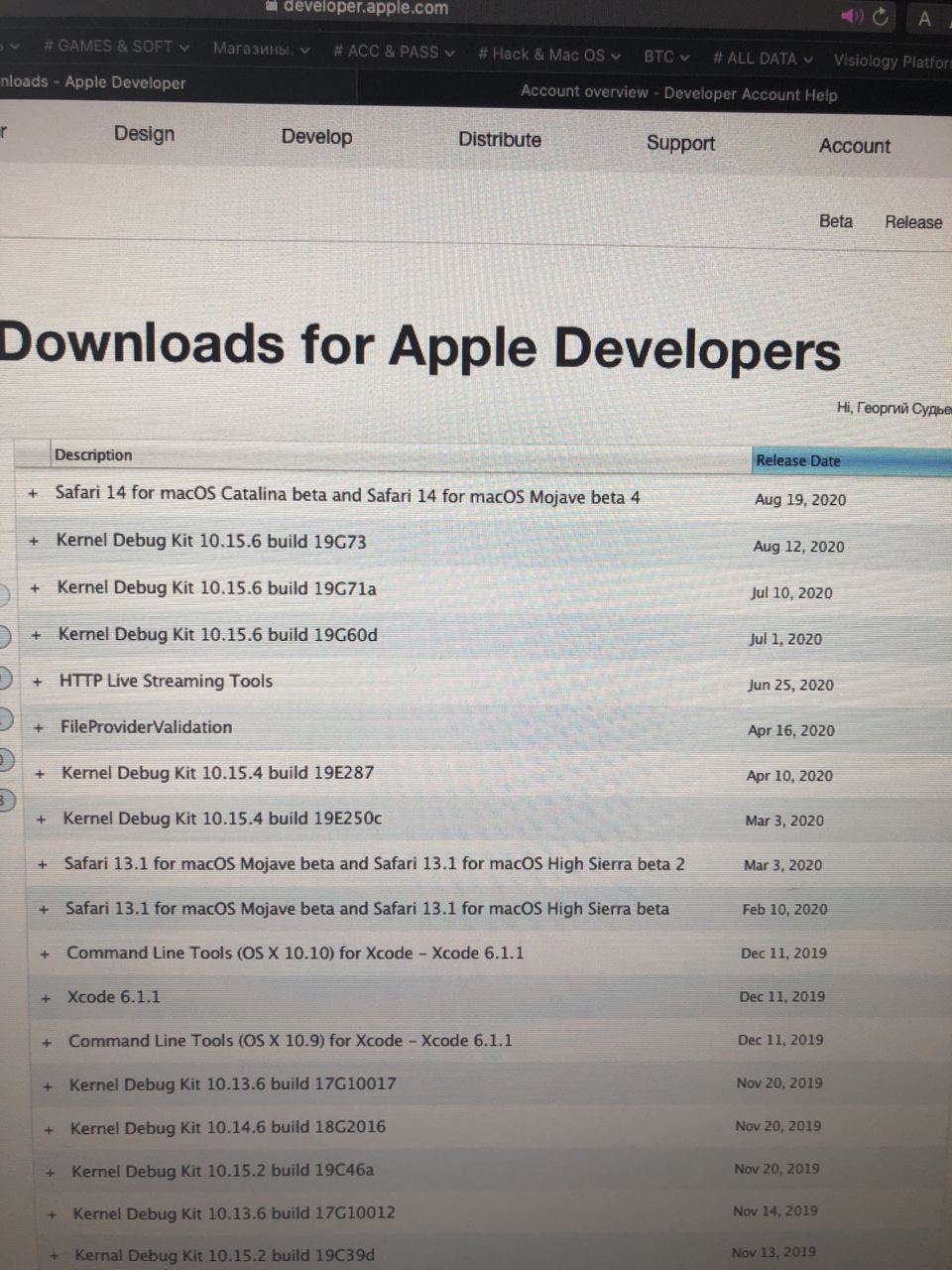
Task: Click the 'Feb 10, 2020' release date cell
Action: (784, 909)
